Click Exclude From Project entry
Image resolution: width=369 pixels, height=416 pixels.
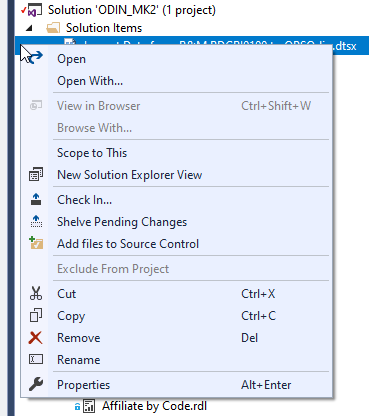click(176, 269)
